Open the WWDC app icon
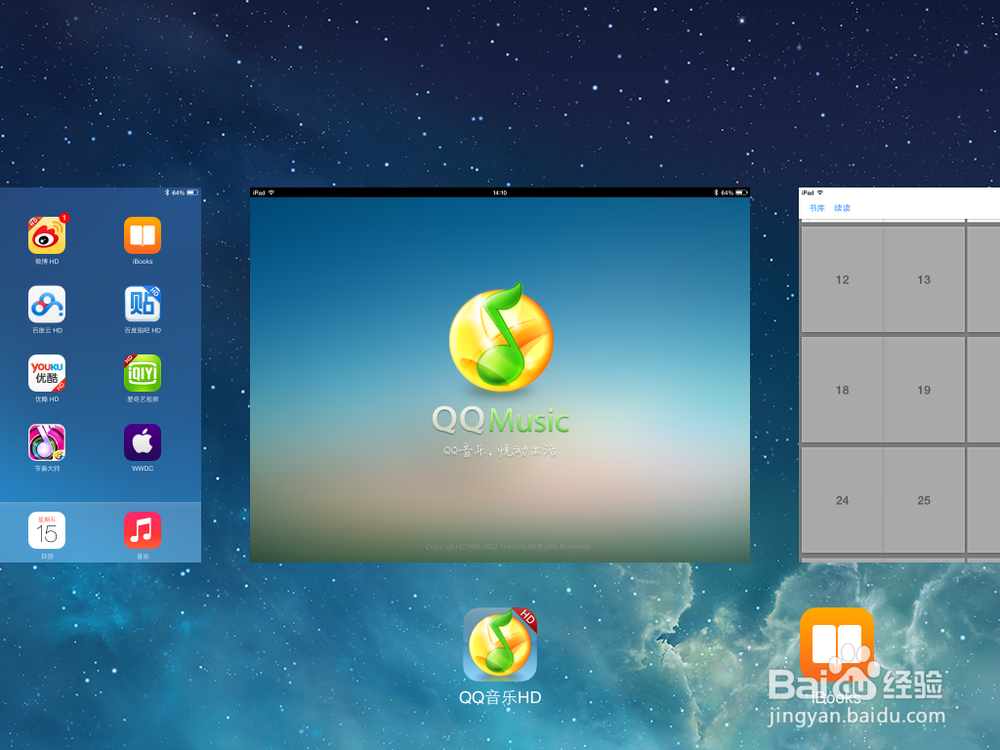This screenshot has width=1000, height=750. [142, 442]
